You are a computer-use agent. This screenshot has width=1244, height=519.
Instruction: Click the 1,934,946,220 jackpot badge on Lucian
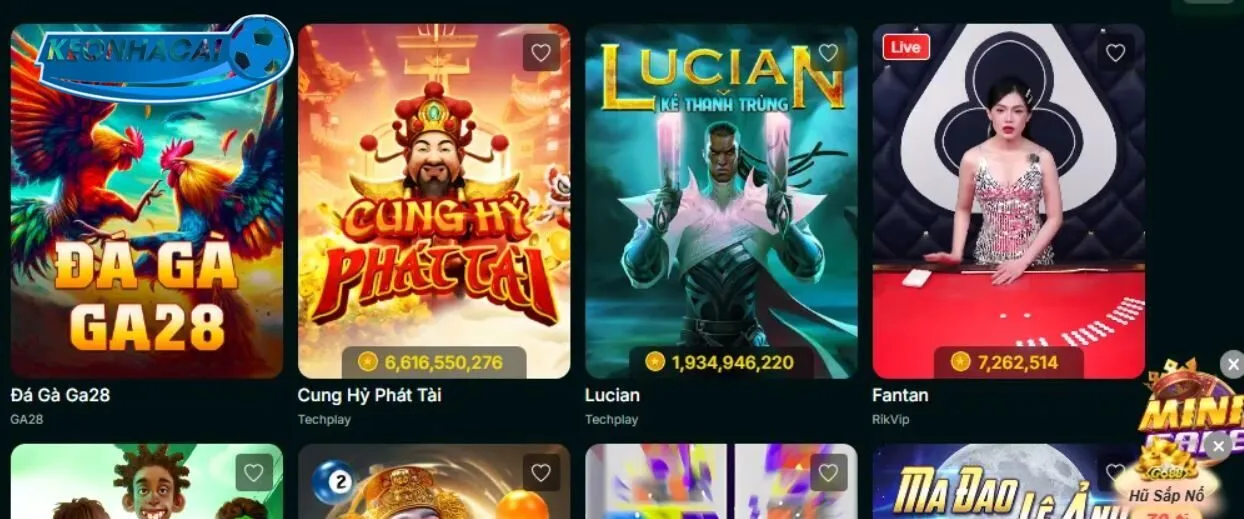point(721,362)
